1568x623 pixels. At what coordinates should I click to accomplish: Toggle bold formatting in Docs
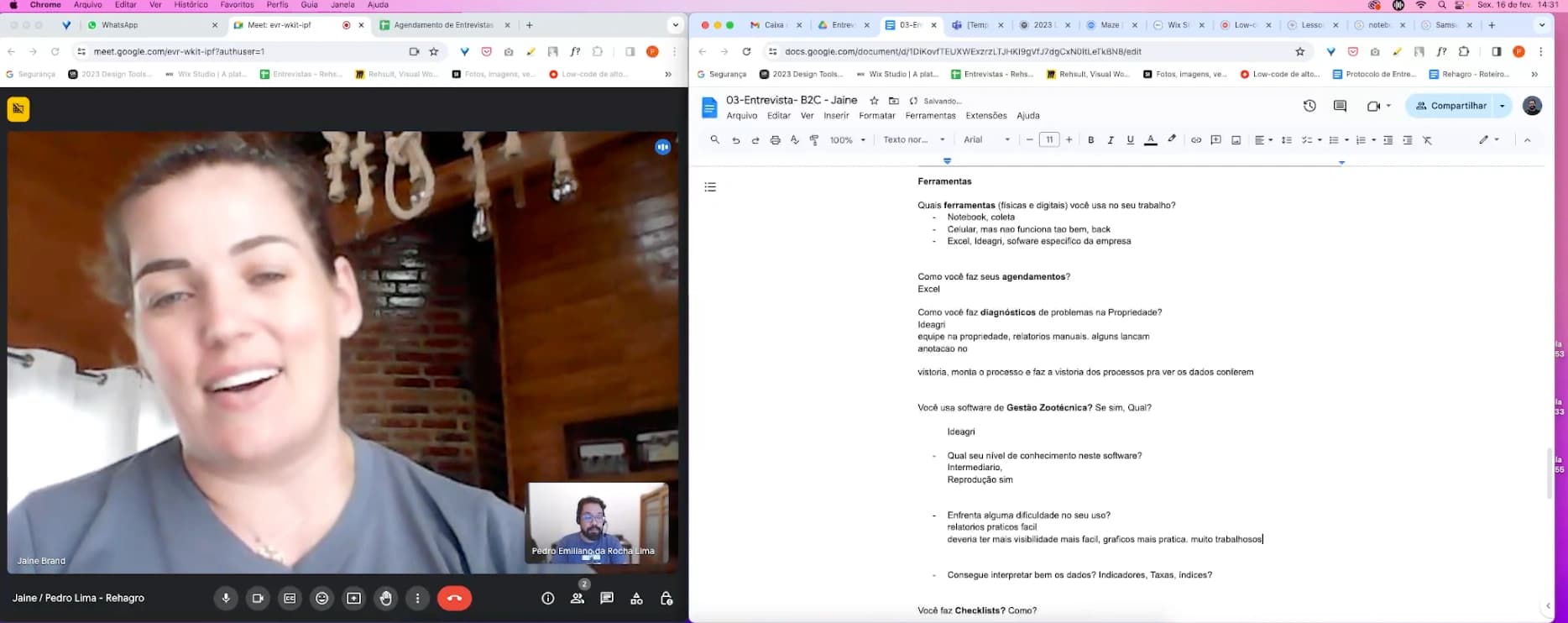1090,140
